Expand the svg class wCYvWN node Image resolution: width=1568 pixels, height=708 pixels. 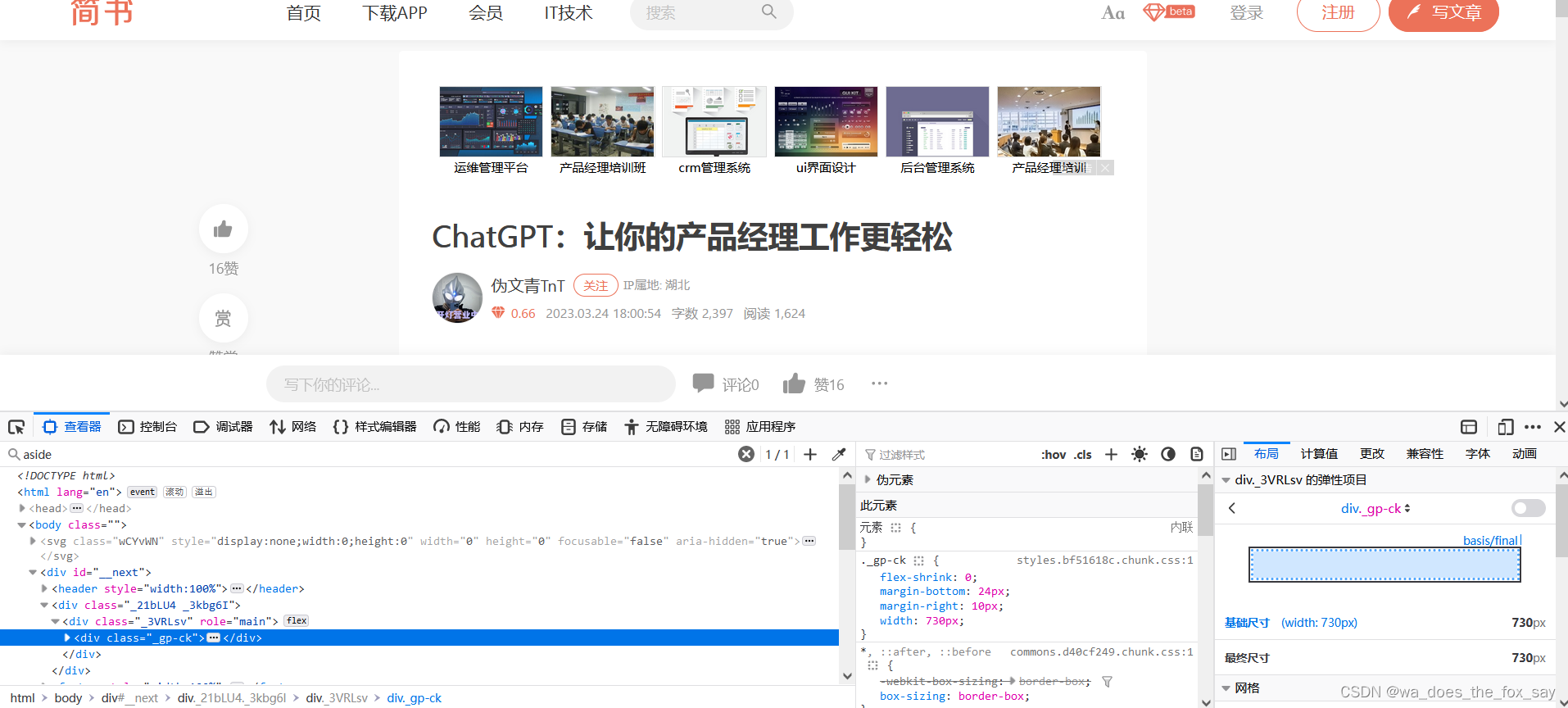[33, 542]
